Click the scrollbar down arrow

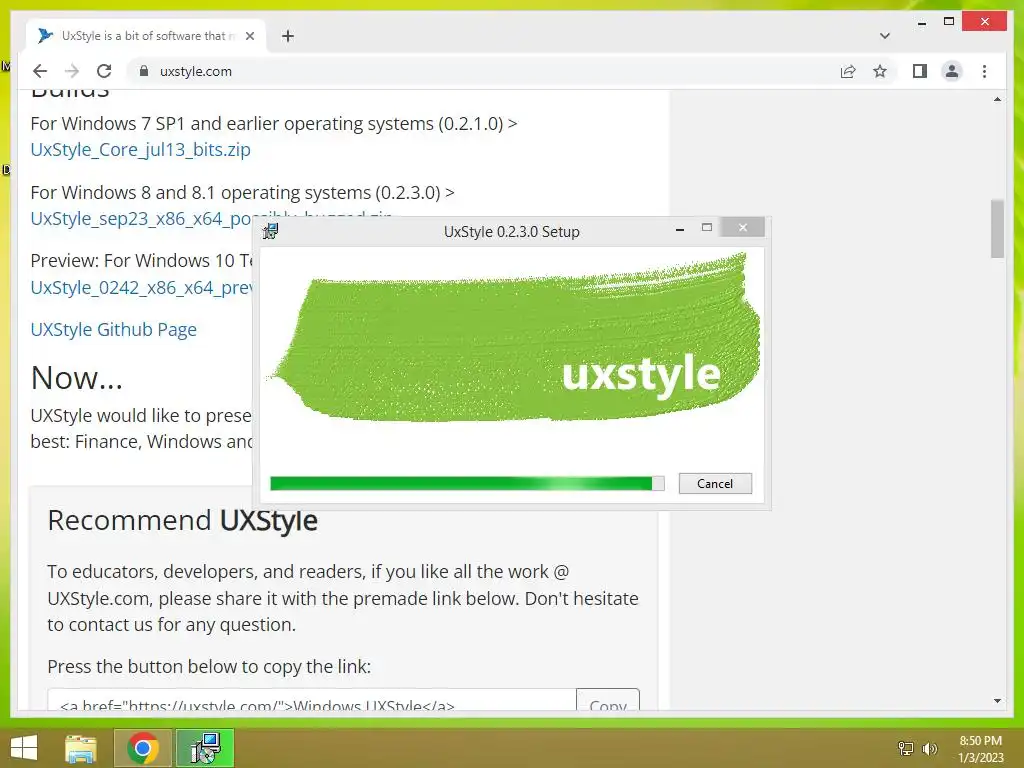997,701
